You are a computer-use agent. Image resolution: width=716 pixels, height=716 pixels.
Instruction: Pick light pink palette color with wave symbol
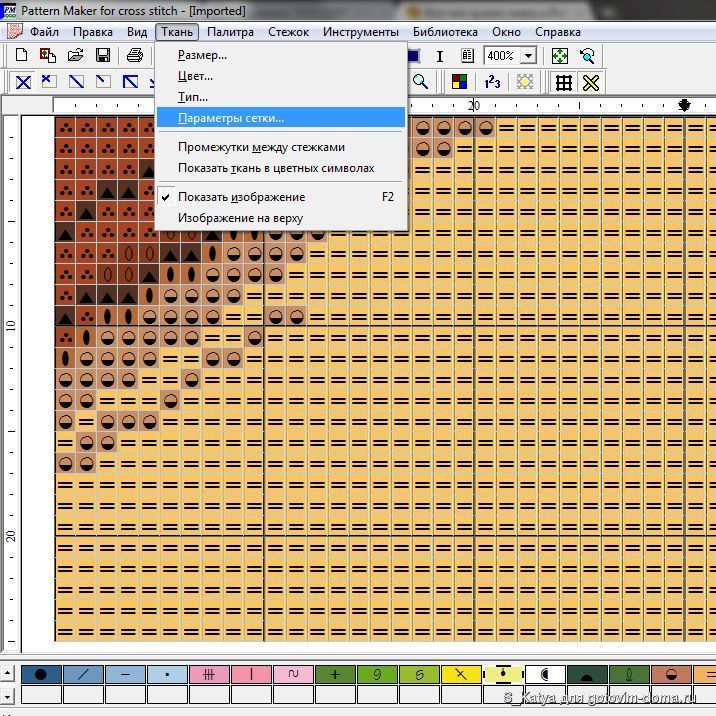coord(293,674)
